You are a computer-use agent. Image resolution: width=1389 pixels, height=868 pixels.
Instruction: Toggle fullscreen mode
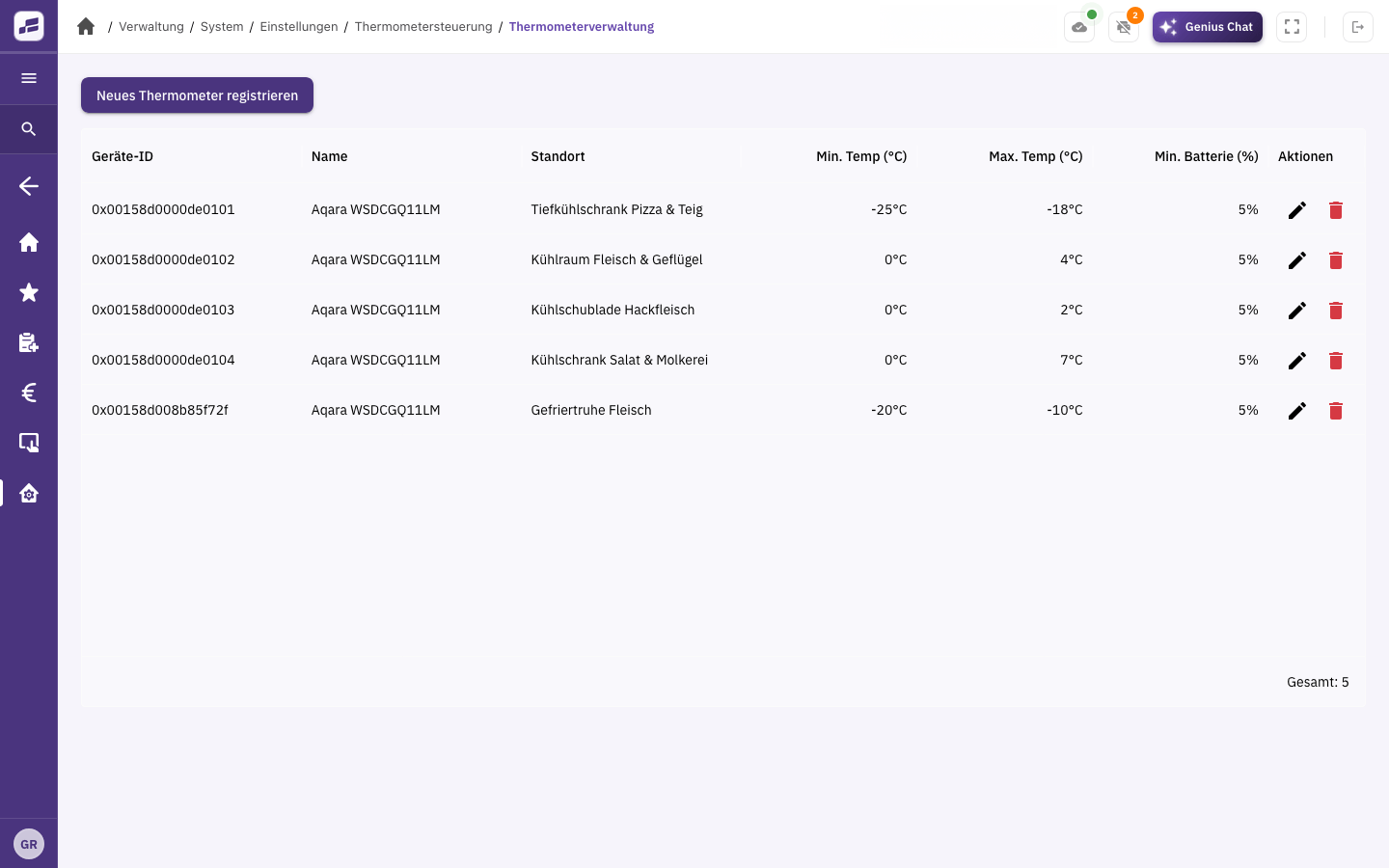click(1292, 27)
